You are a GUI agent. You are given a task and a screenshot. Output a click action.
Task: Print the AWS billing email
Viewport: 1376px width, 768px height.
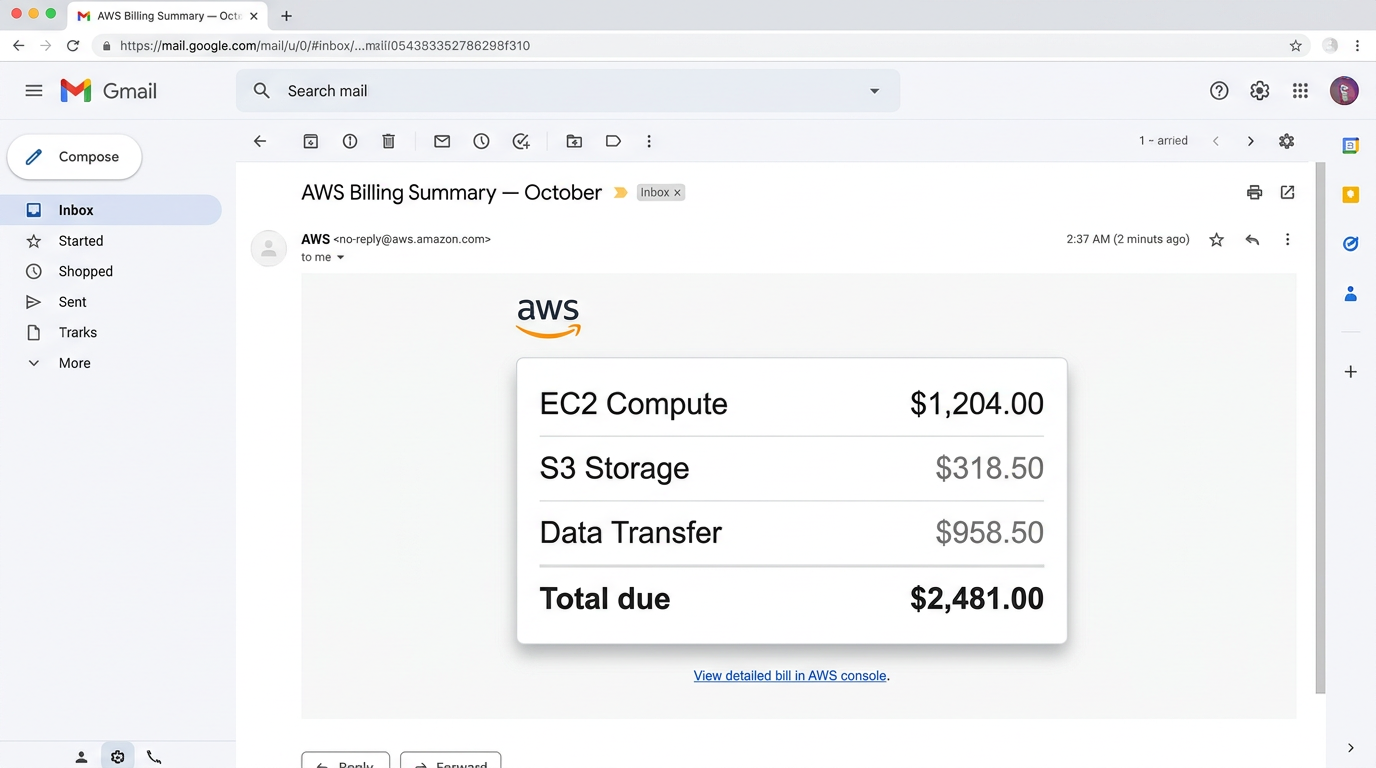(1254, 192)
